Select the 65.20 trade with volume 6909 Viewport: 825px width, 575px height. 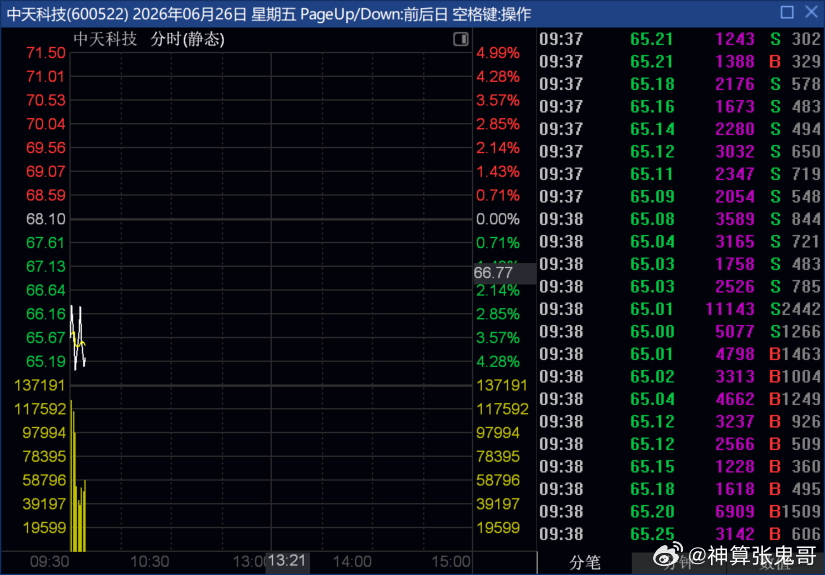[x=680, y=511]
